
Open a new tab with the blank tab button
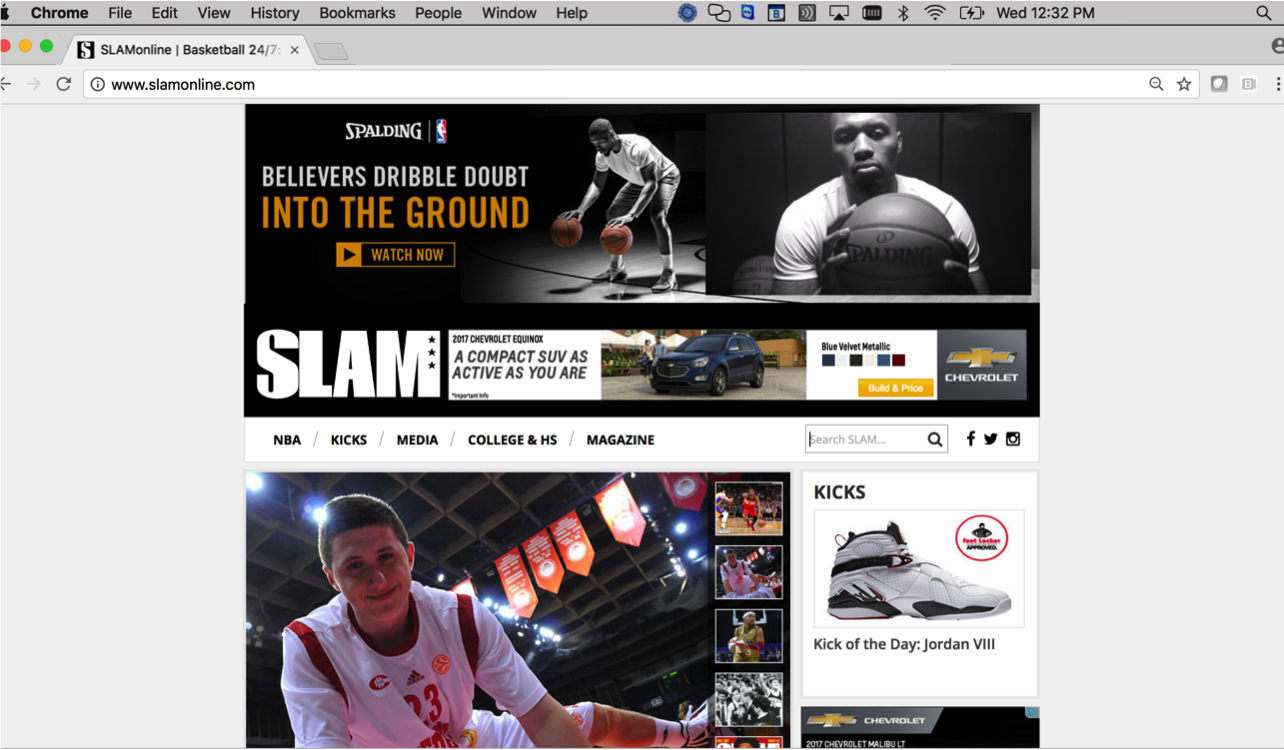(x=331, y=51)
